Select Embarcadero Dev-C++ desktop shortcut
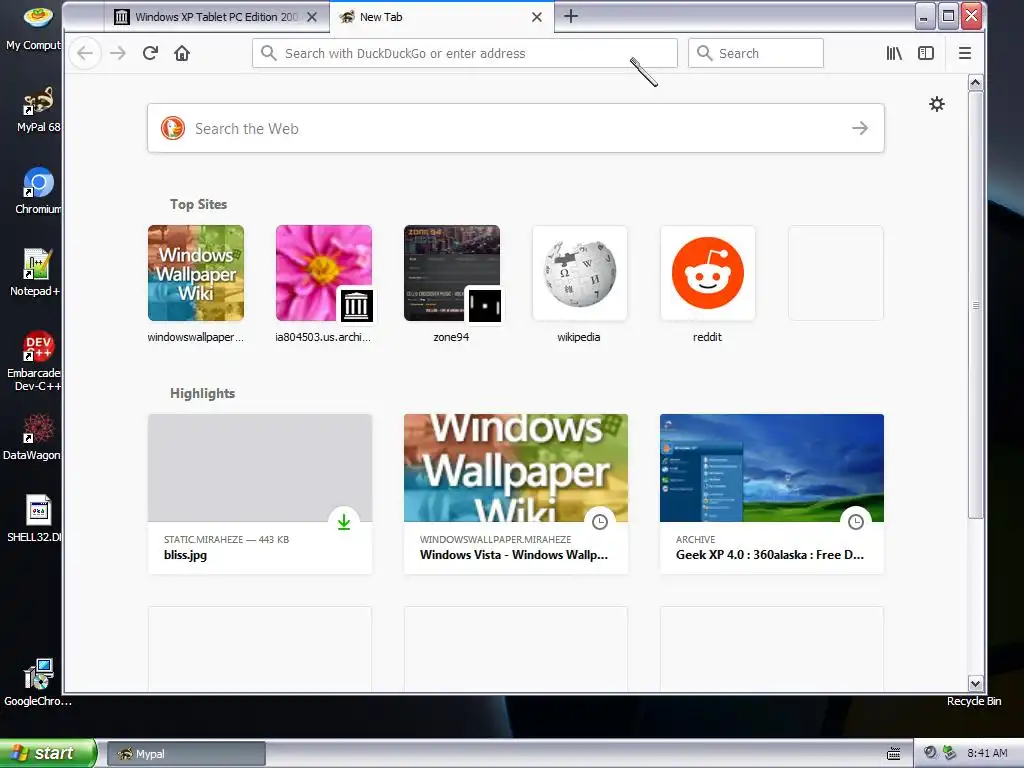Screen dimensions: 1024x768 pos(35,360)
